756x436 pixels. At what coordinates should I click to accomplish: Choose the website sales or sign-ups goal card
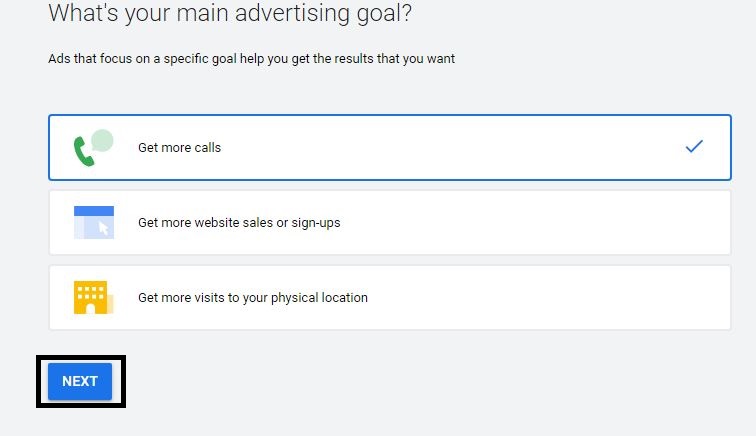(x=390, y=222)
